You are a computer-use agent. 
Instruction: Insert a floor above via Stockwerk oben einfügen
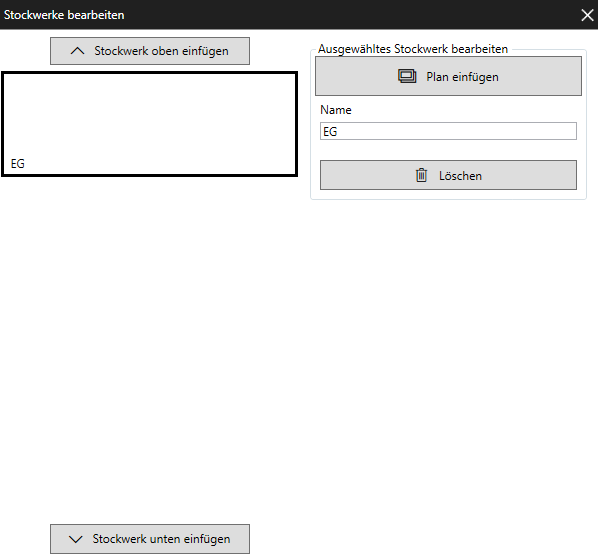coord(150,51)
